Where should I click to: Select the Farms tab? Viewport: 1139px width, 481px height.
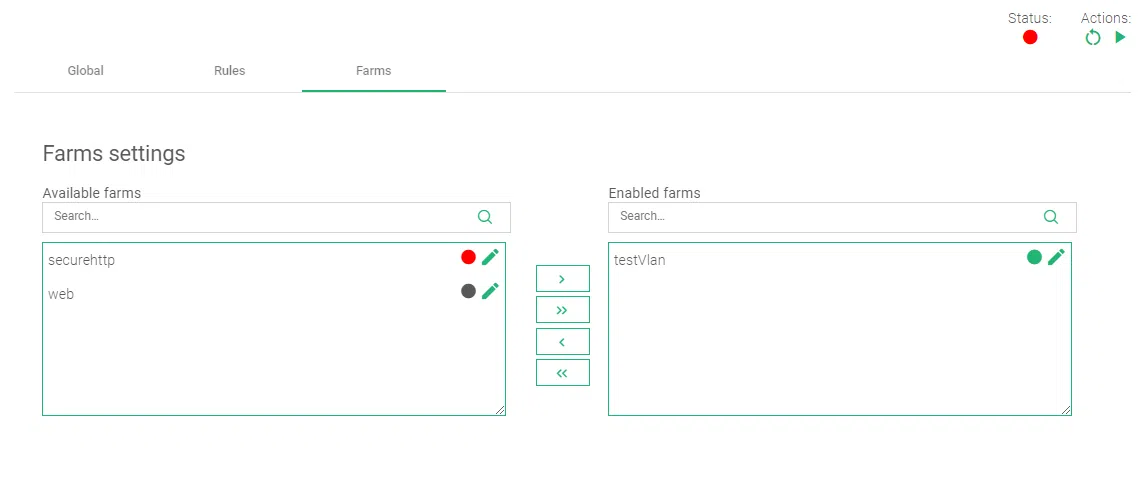(x=373, y=71)
